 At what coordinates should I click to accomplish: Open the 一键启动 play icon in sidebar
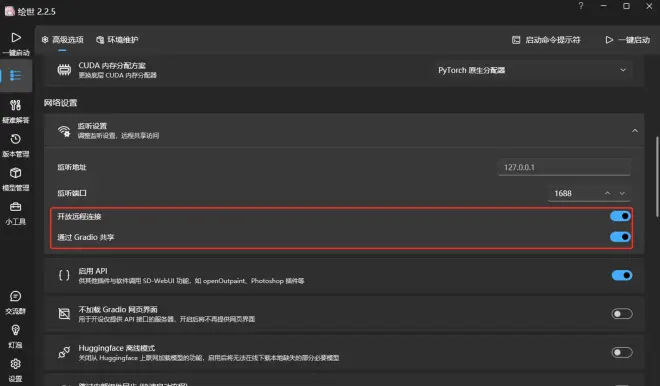[x=16, y=37]
